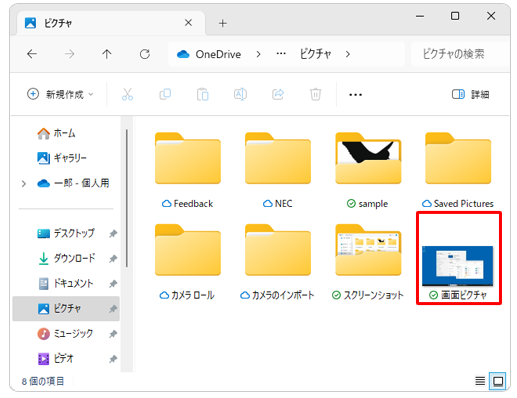This screenshot has height=398, width=517.
Task: Select the Saved Pictures folder
Action: point(458,171)
